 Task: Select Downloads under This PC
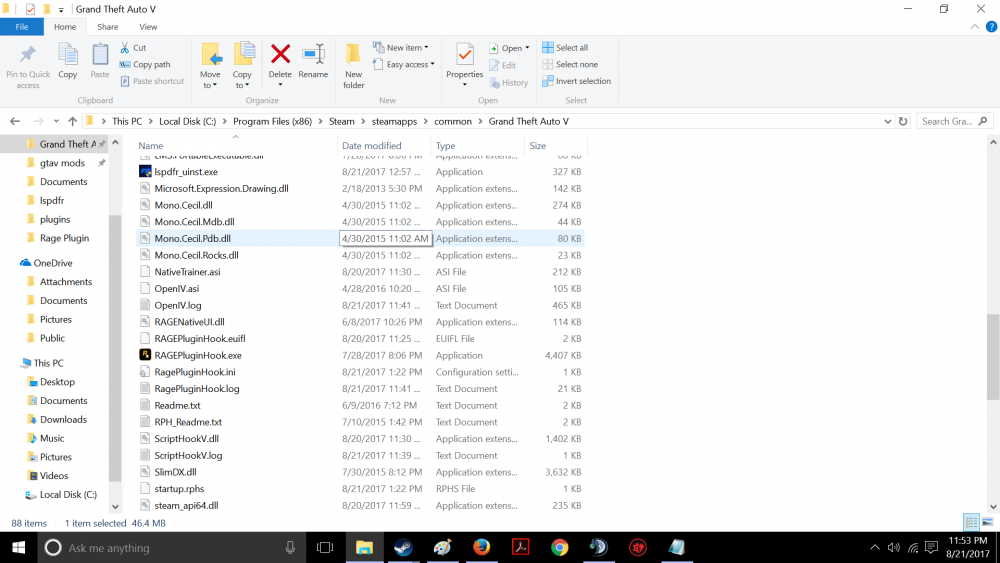click(x=62, y=420)
